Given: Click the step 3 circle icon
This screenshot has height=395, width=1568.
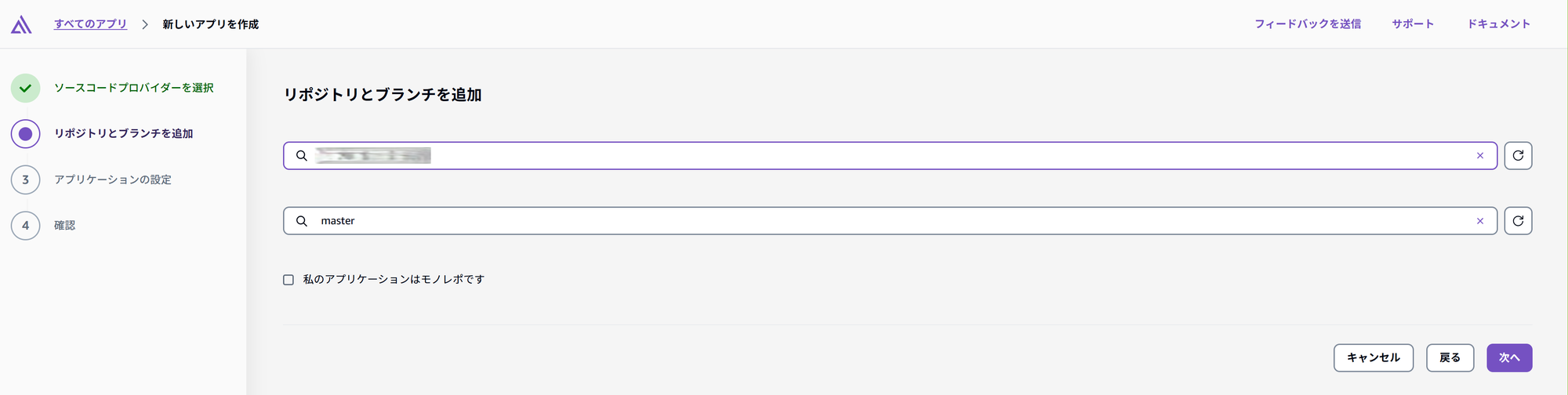Looking at the screenshot, I should pyautogui.click(x=25, y=180).
